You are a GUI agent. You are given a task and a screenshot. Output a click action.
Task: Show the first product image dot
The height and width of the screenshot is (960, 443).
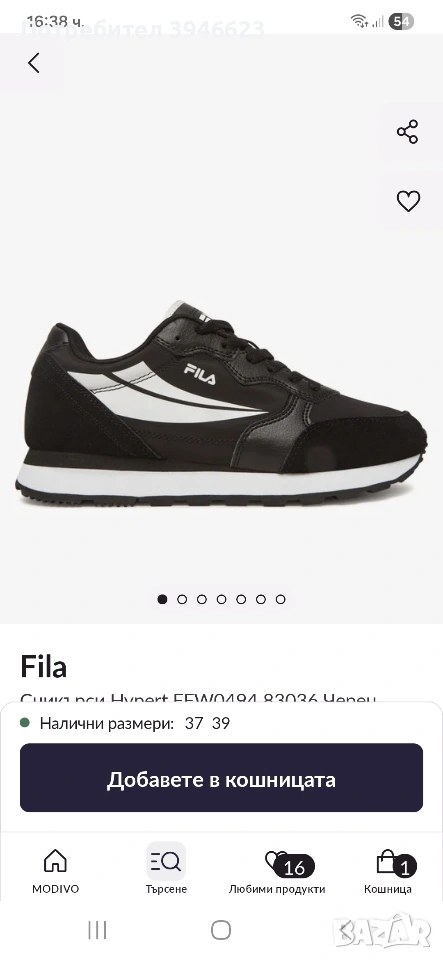pos(162,599)
